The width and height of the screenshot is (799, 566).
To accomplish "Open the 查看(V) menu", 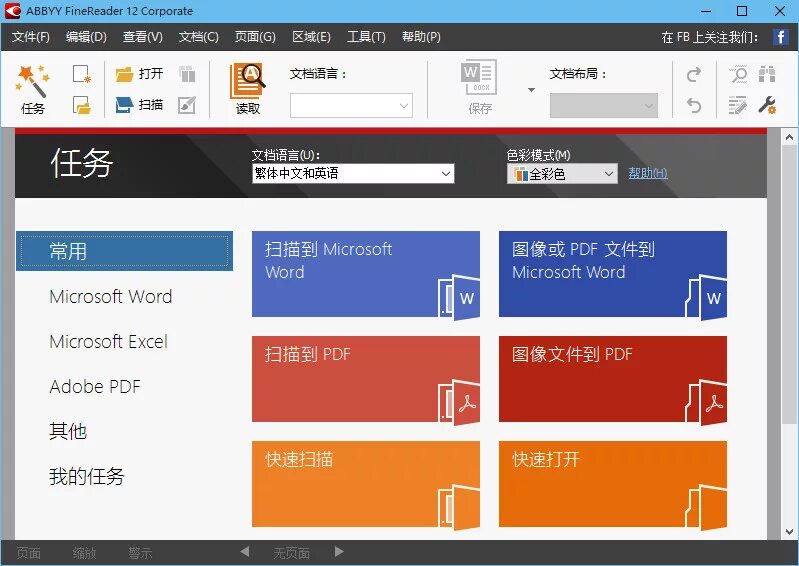I will 143,37.
